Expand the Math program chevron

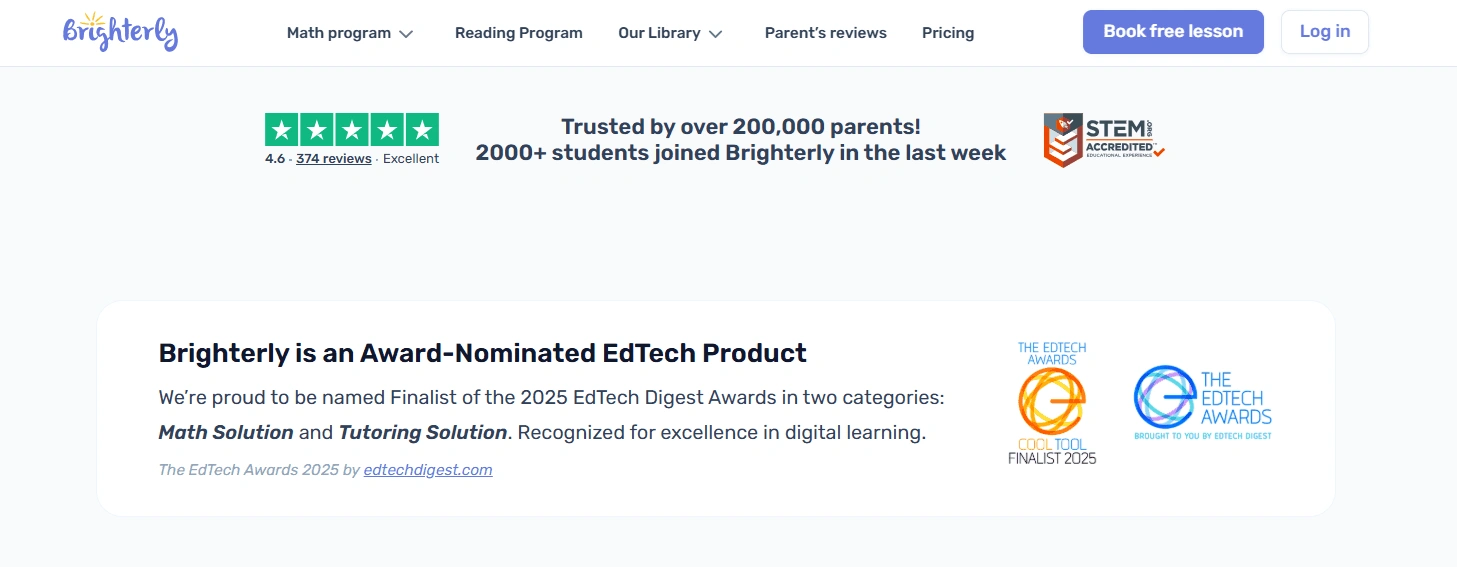tap(406, 34)
